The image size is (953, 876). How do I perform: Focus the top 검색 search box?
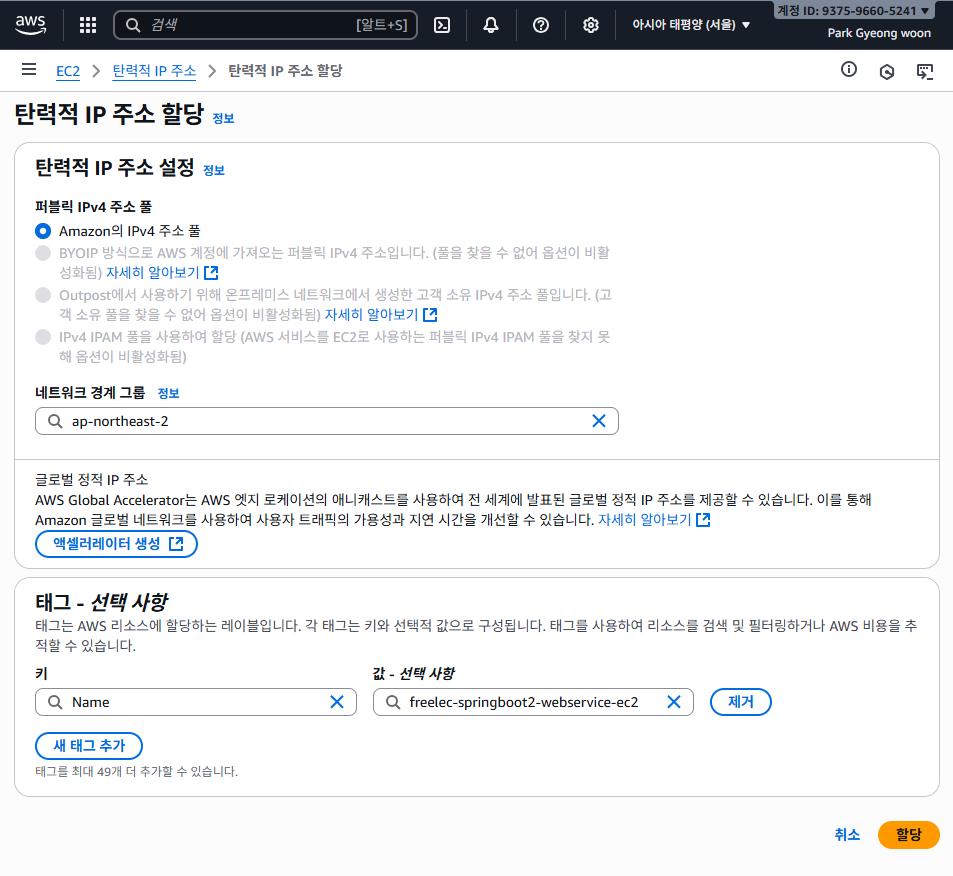(x=266, y=25)
